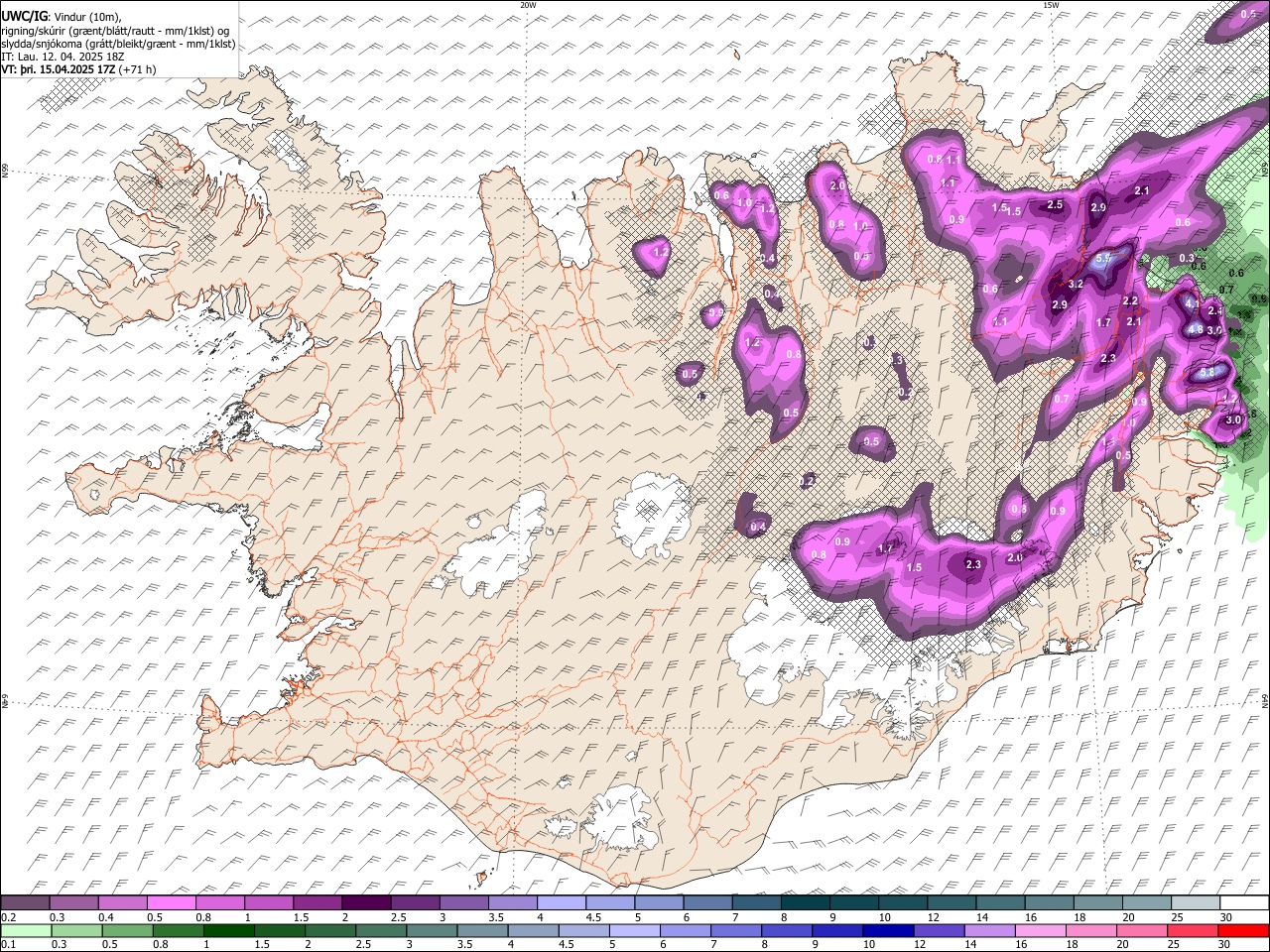Pick the darkest green bottom-row swatch at 1
The height and width of the screenshot is (952, 1270).
(229, 930)
